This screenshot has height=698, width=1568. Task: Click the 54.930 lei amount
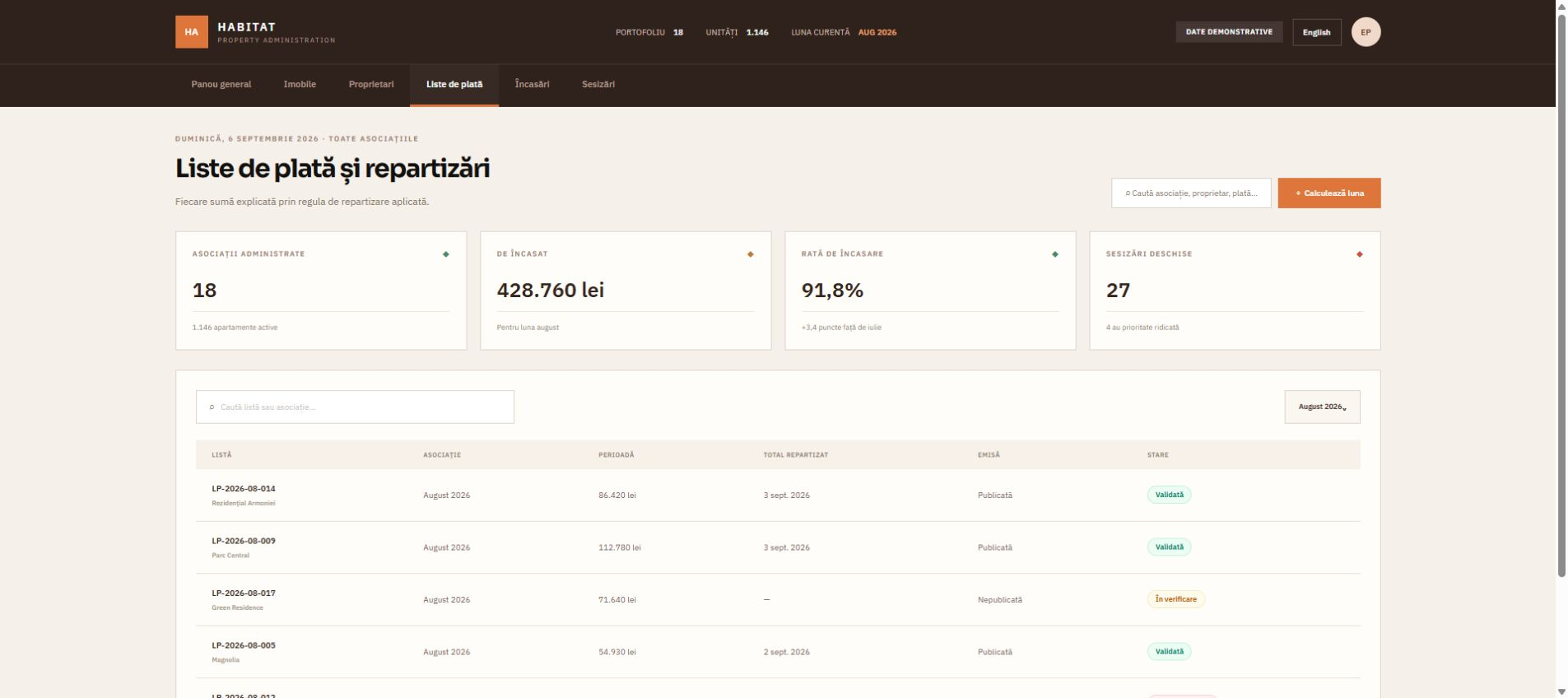(617, 652)
